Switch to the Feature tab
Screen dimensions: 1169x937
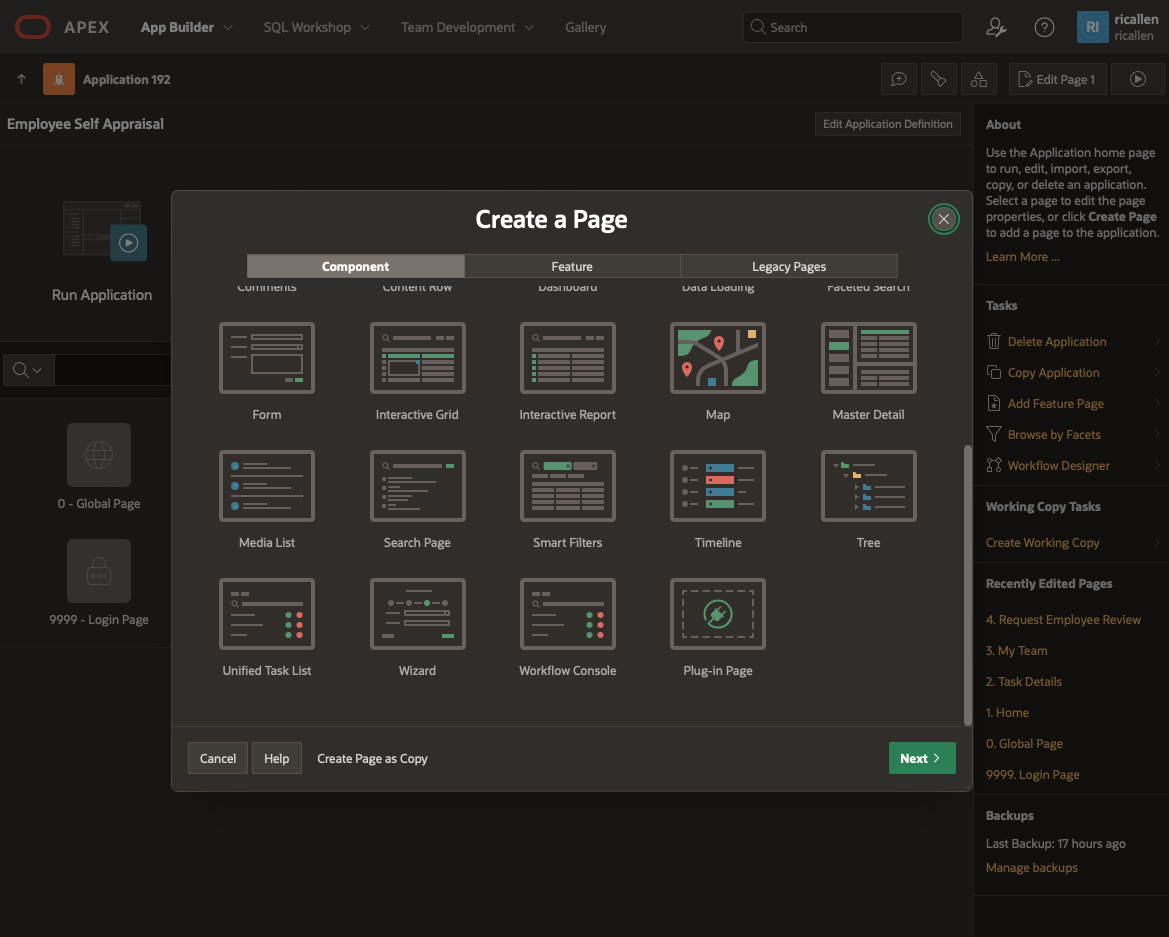click(x=573, y=266)
